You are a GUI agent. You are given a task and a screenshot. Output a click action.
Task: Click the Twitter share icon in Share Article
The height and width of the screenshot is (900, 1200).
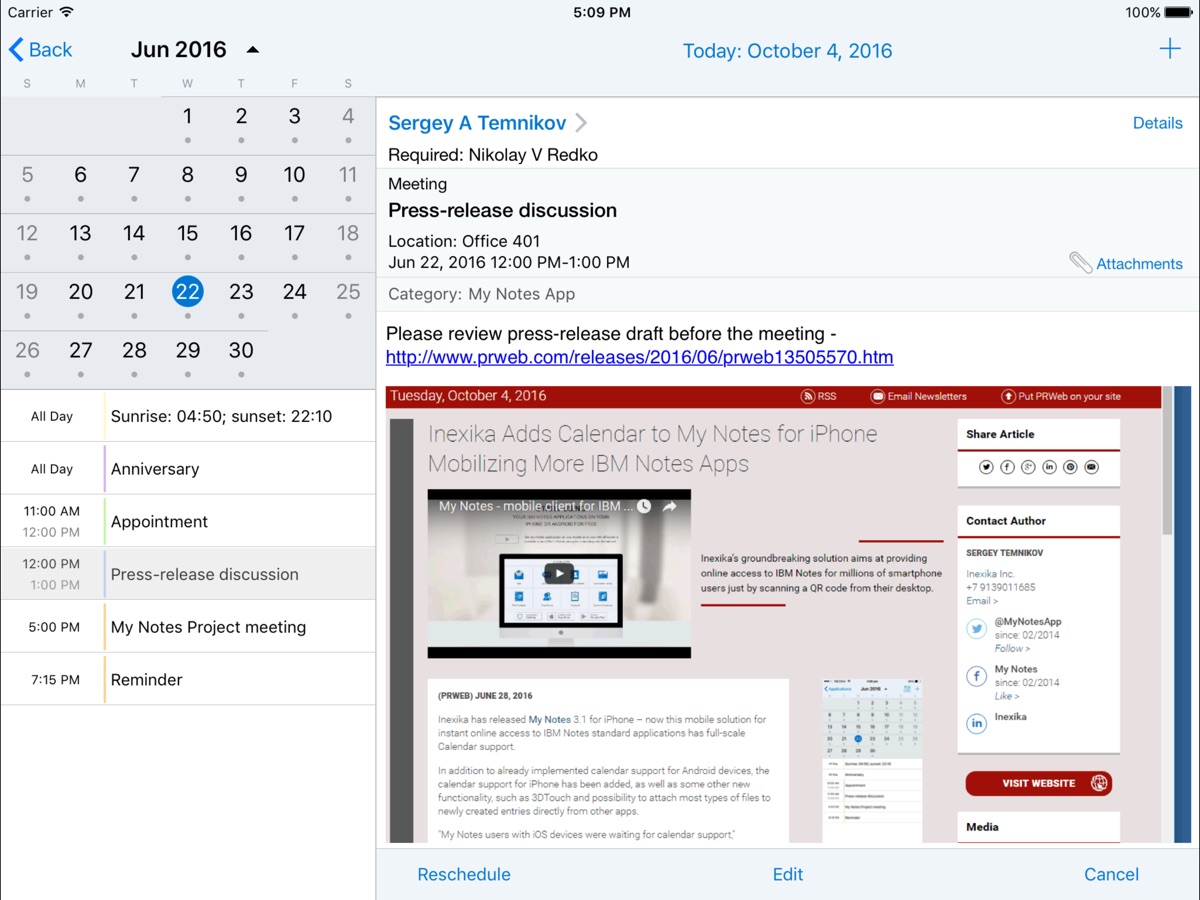pyautogui.click(x=986, y=467)
